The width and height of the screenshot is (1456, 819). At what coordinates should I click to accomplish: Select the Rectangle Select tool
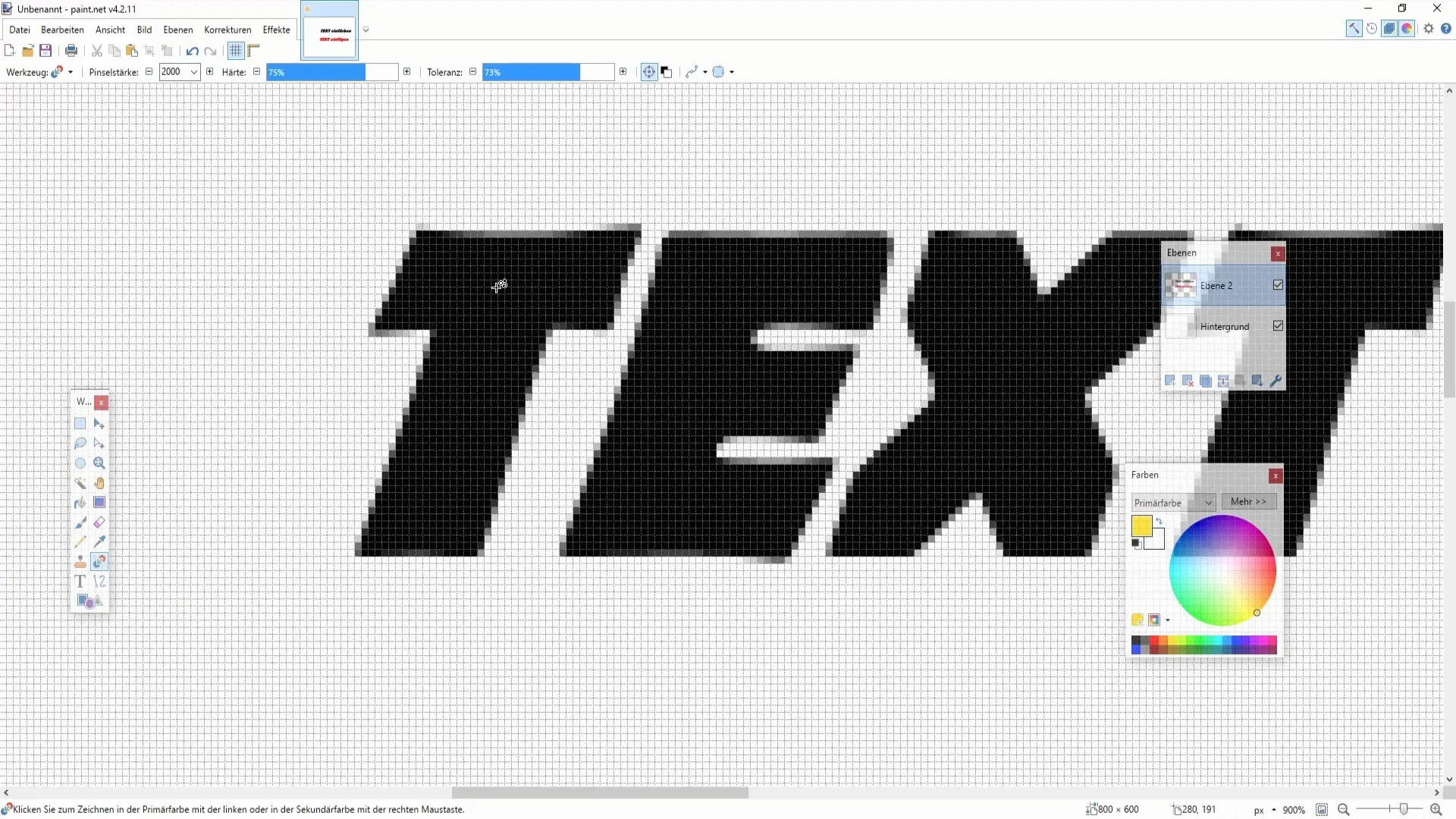click(80, 423)
